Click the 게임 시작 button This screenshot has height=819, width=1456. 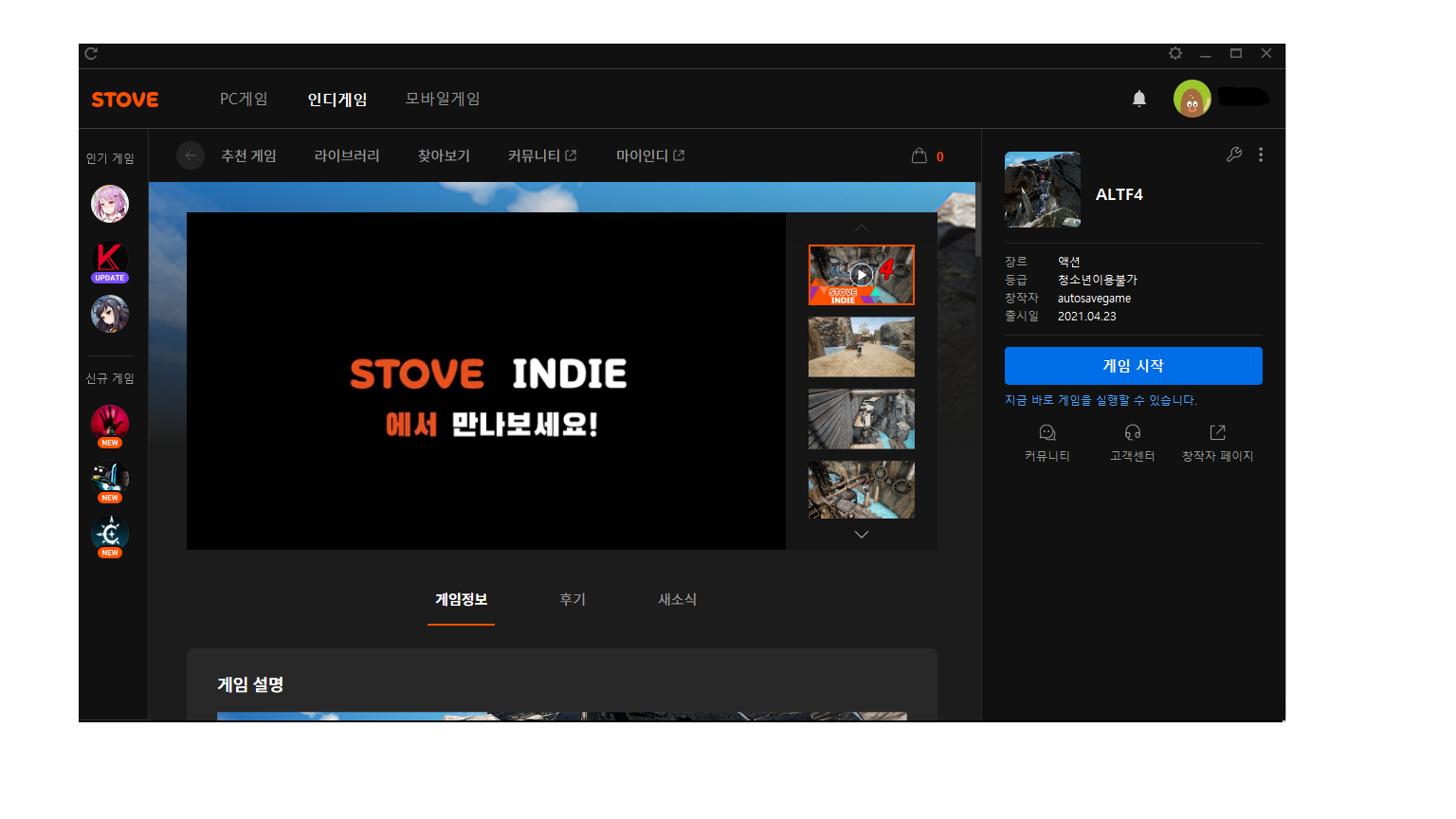tap(1133, 366)
